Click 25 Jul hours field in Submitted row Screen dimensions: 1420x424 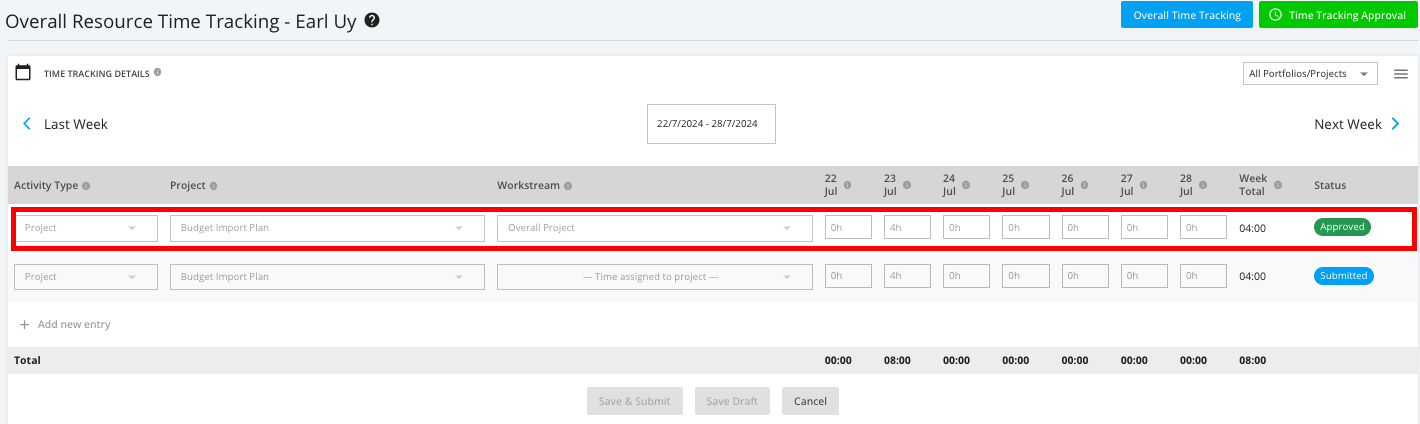point(1026,277)
